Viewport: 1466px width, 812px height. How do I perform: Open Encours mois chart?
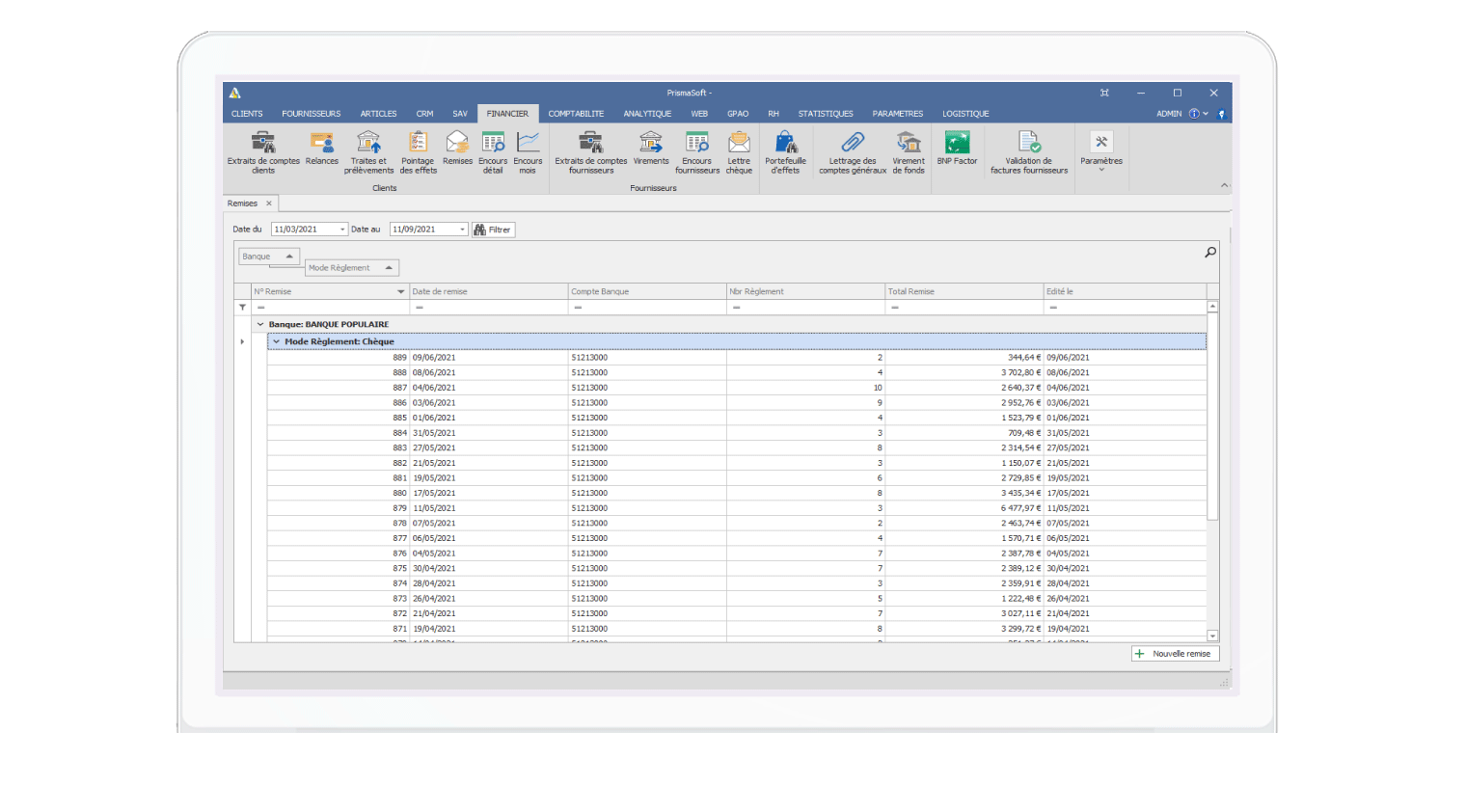click(528, 152)
